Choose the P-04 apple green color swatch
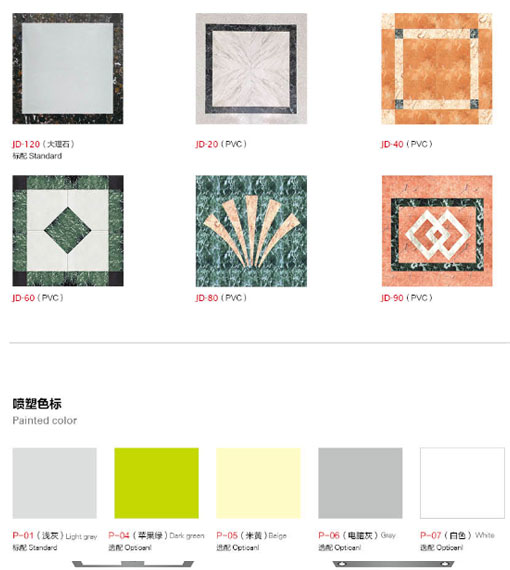510x570 pixels. [157, 483]
